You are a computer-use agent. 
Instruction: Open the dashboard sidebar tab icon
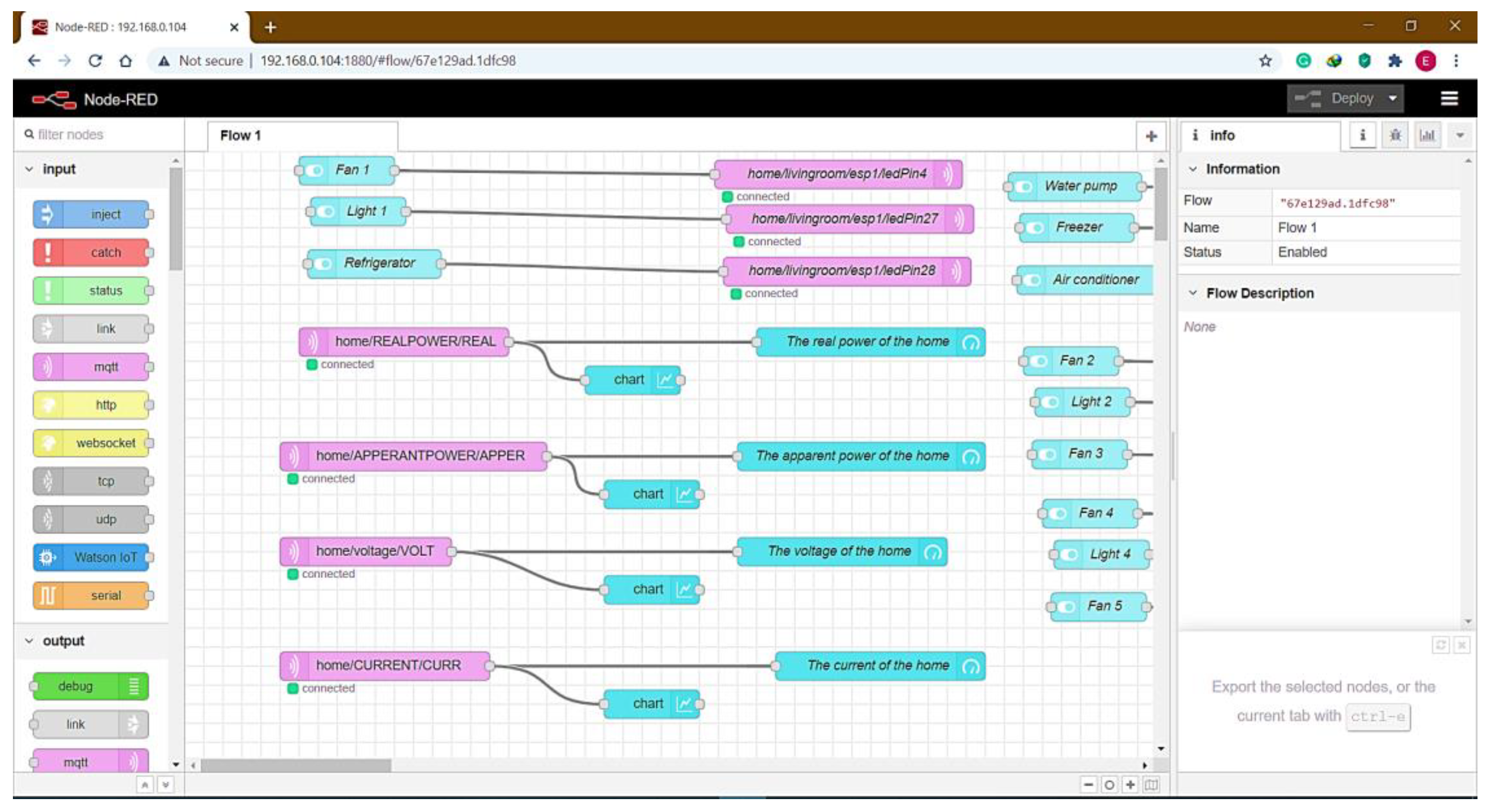coord(1427,135)
